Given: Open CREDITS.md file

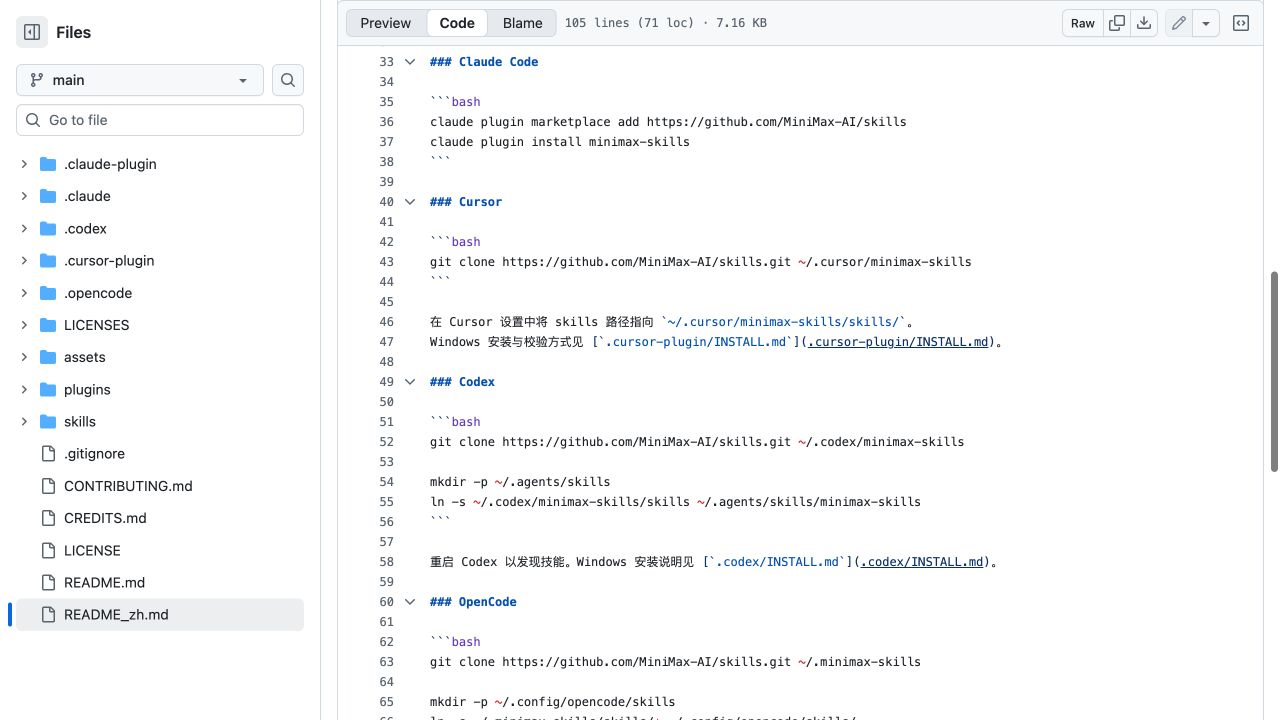Looking at the screenshot, I should (x=105, y=518).
